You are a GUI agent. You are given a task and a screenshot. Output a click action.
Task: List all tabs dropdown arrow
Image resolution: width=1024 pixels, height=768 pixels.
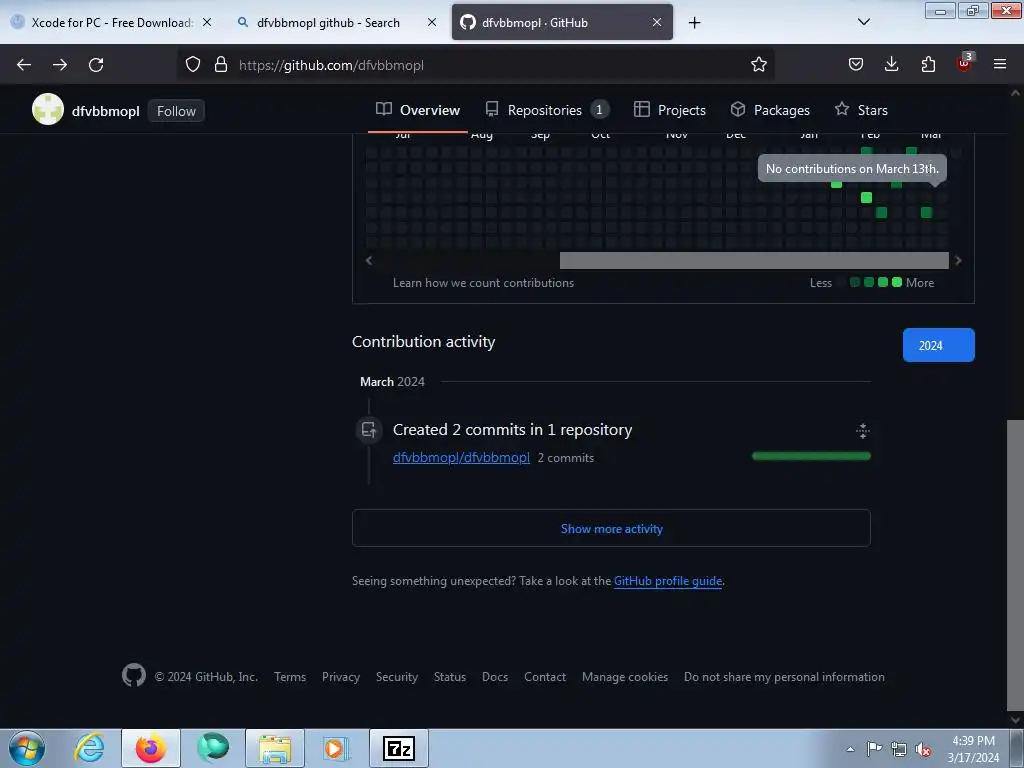click(x=863, y=22)
